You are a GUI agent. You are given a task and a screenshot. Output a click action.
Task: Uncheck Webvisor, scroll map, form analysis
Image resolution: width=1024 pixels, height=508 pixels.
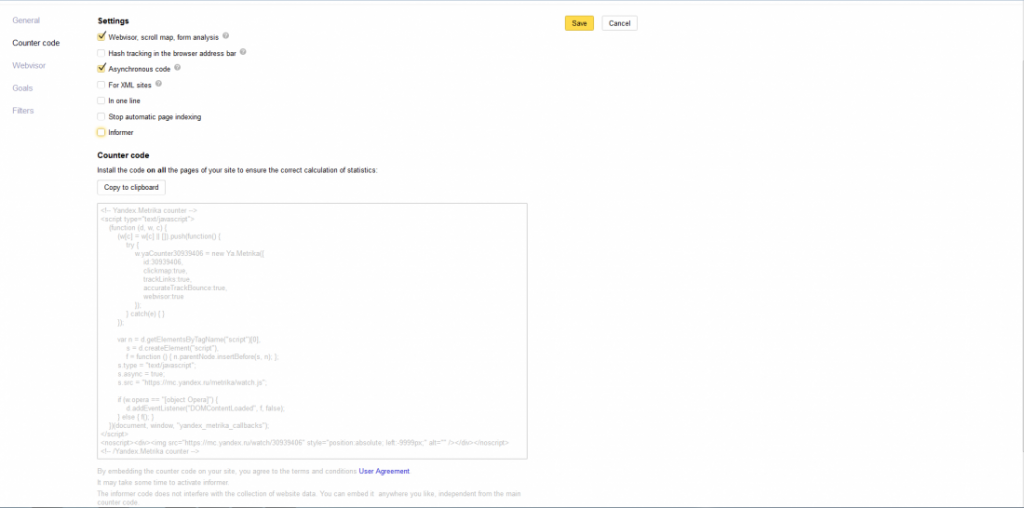[x=101, y=37]
